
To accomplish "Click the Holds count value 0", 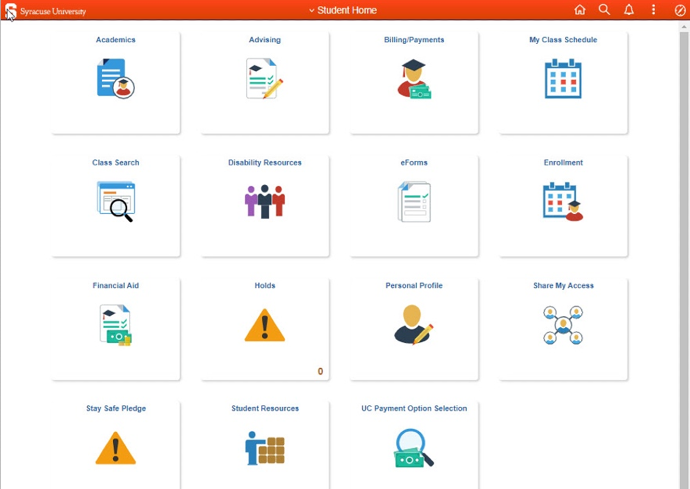I will click(x=320, y=371).
